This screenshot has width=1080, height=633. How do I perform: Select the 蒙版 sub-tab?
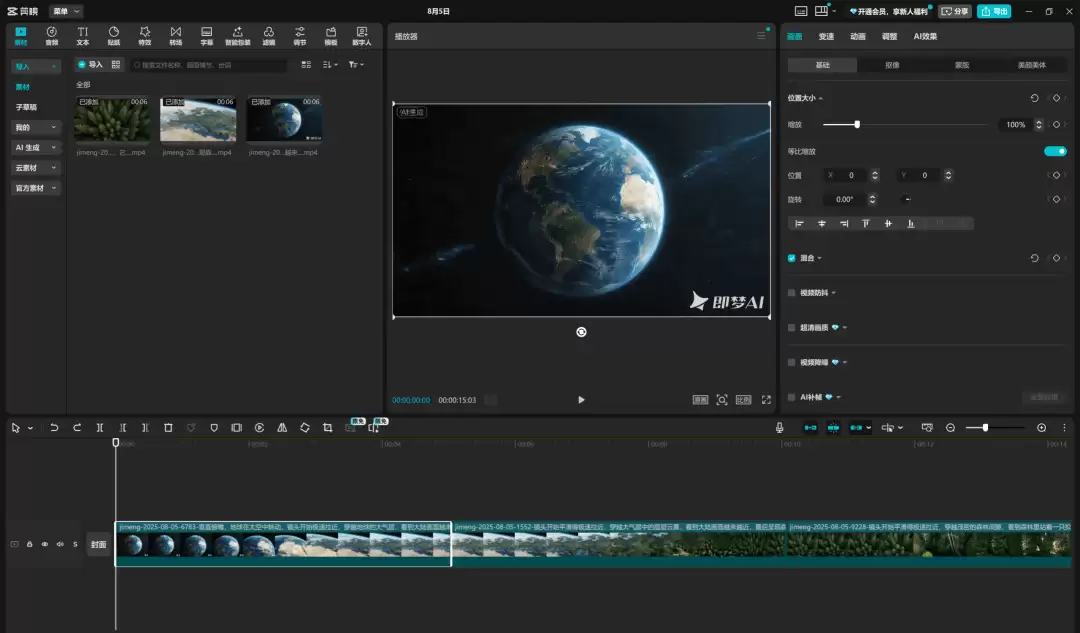click(962, 65)
